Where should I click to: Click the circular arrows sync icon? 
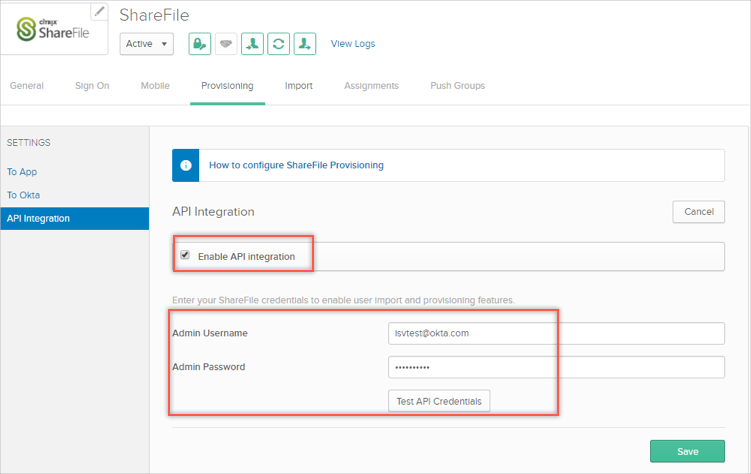(279, 44)
